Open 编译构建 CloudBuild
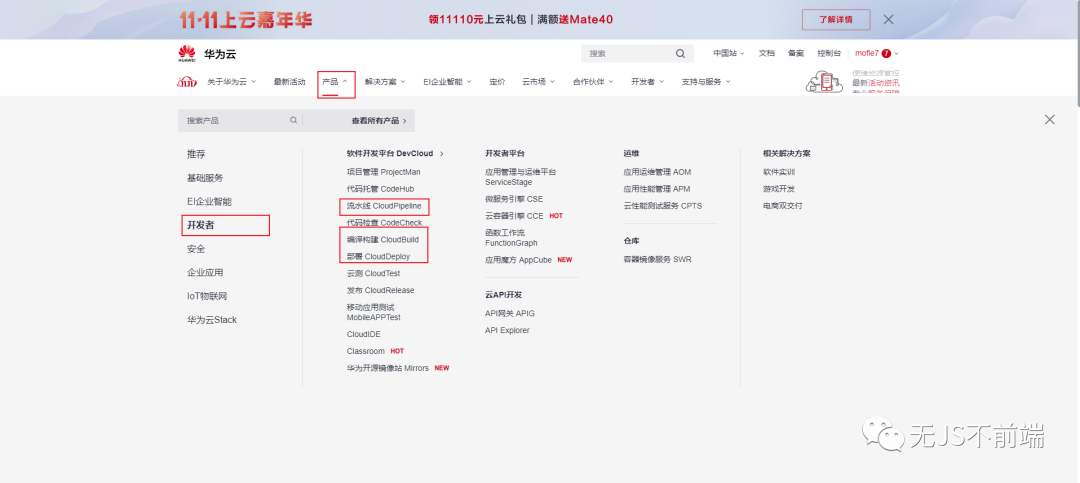 pos(382,240)
